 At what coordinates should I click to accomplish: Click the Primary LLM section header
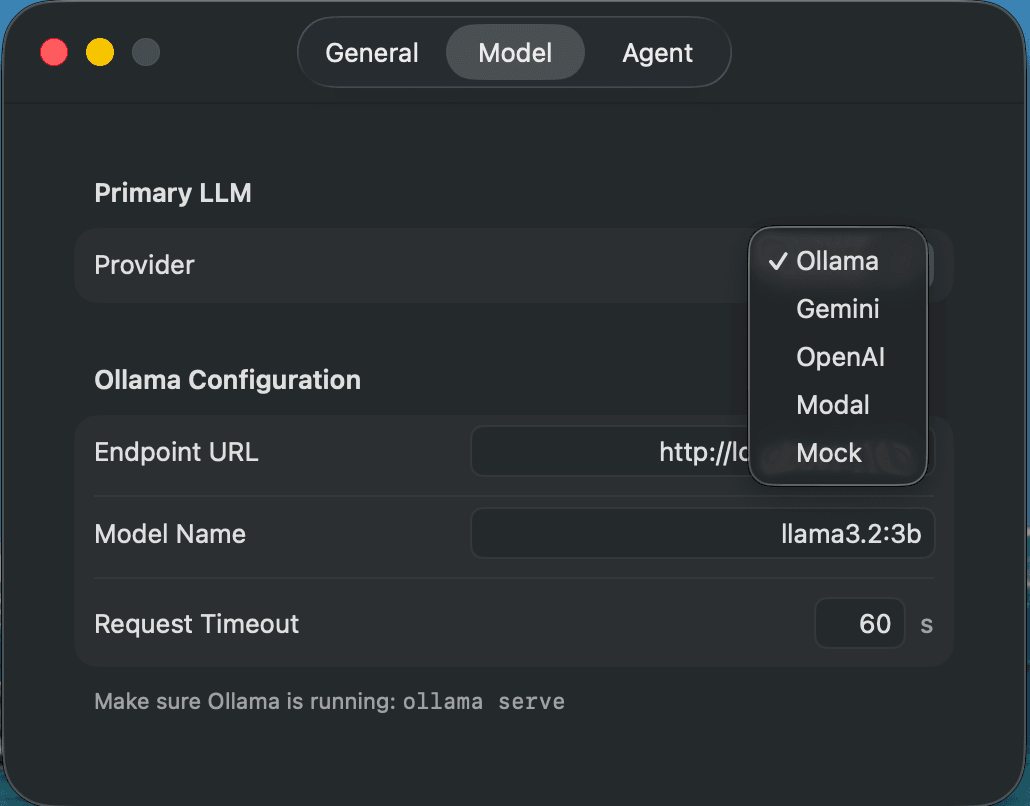pyautogui.click(x=172, y=193)
